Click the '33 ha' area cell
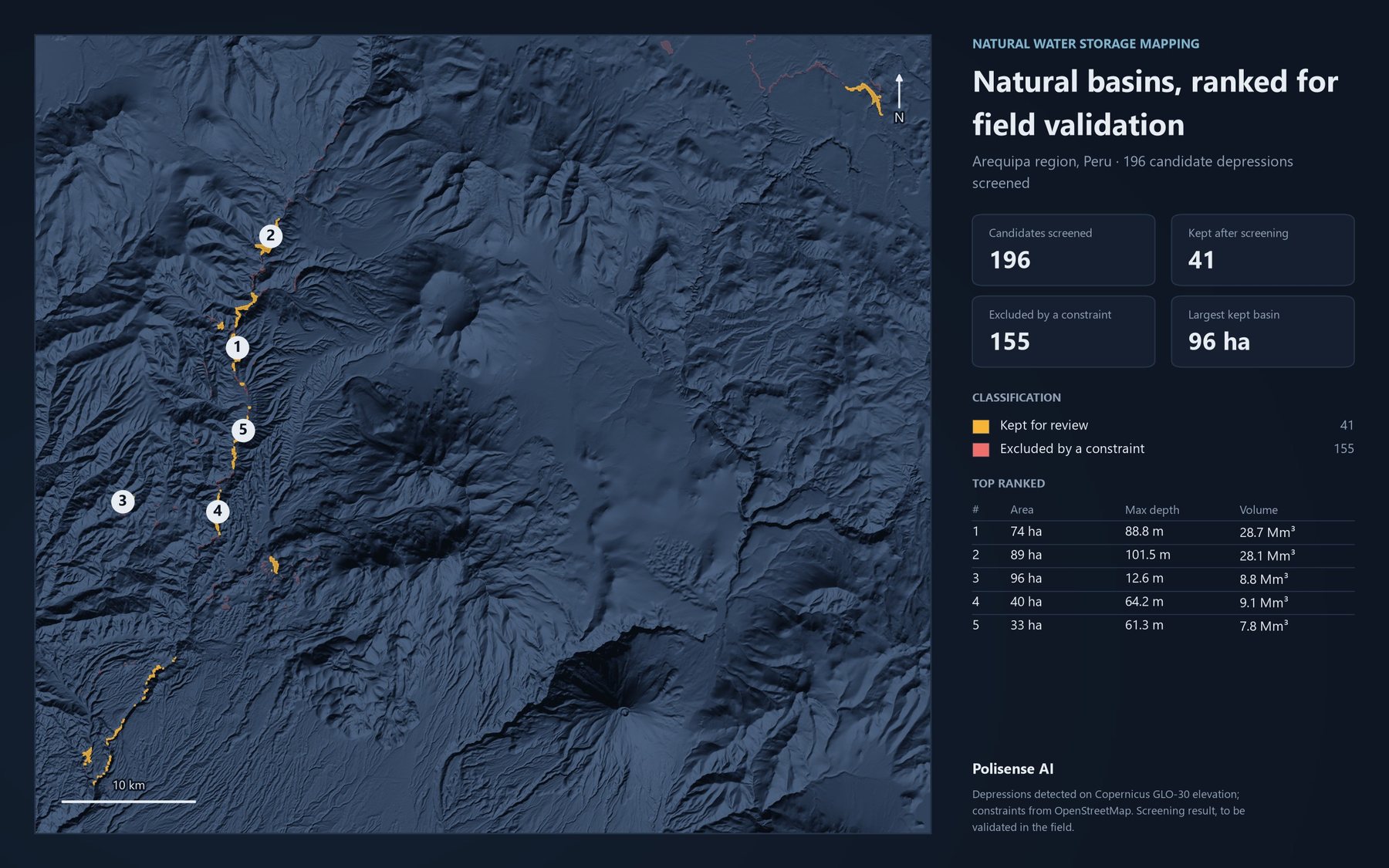Image resolution: width=1389 pixels, height=868 pixels. click(1026, 625)
